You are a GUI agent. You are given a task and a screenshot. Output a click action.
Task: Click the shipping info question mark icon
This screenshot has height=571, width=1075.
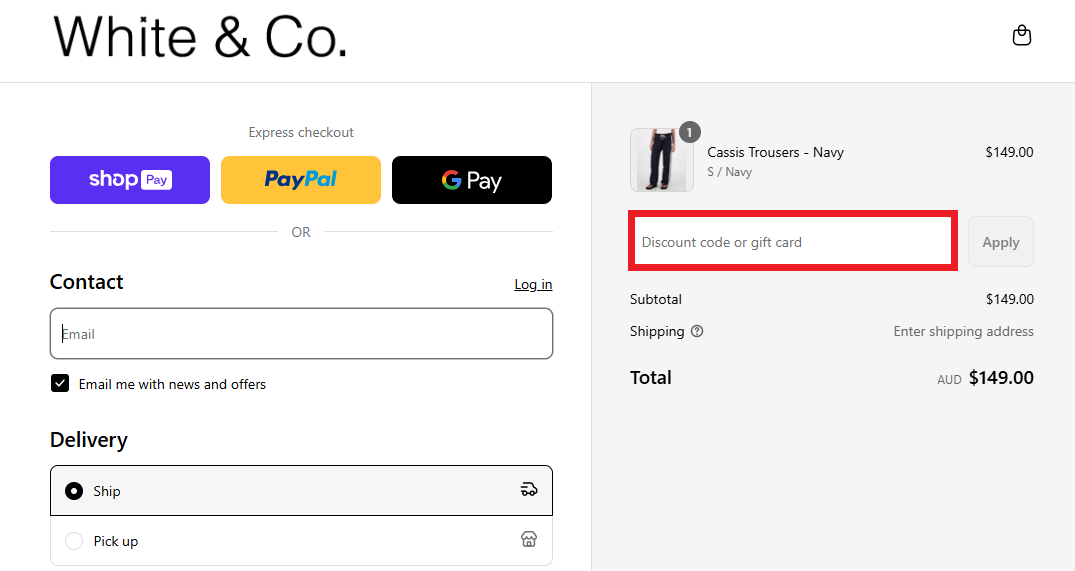(697, 331)
